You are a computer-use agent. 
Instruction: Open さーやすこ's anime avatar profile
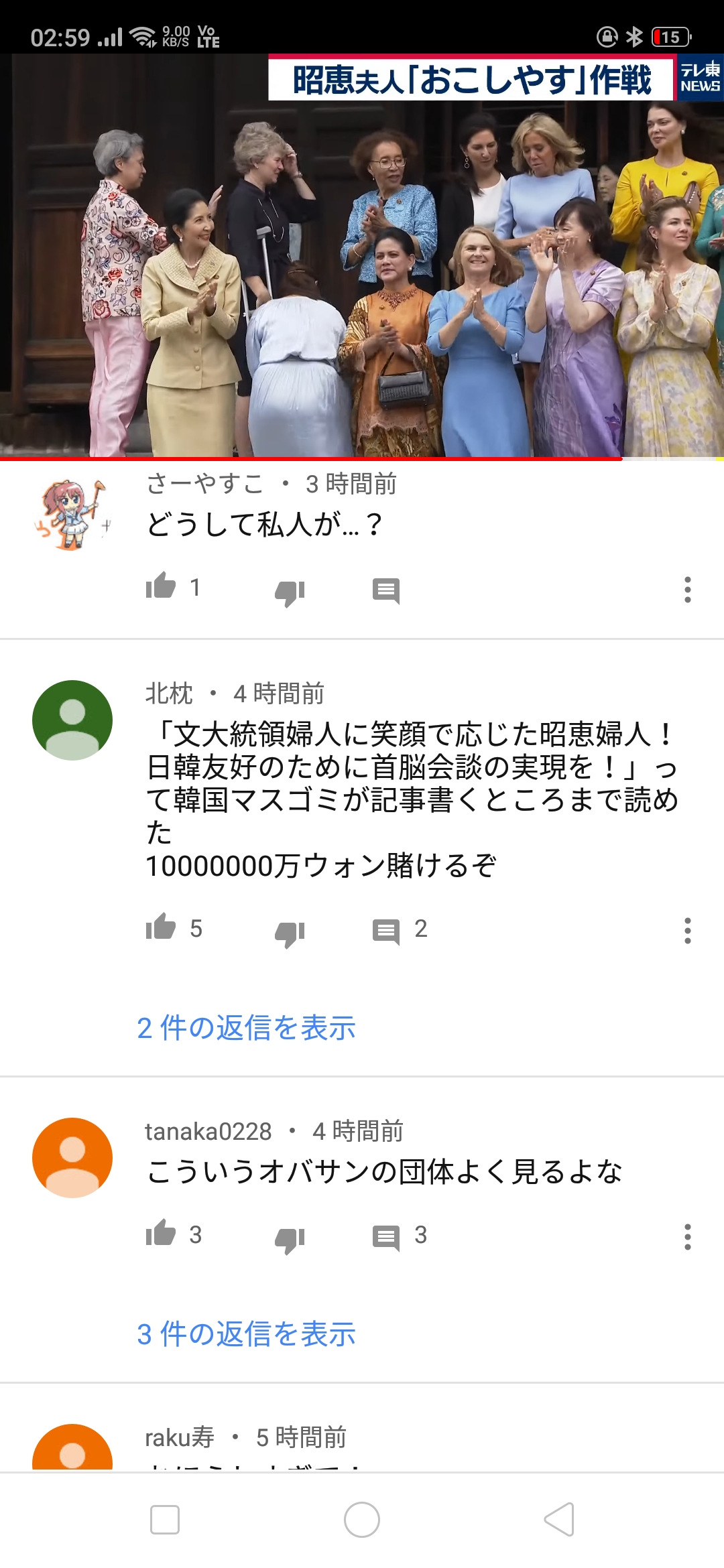pyautogui.click(x=72, y=514)
